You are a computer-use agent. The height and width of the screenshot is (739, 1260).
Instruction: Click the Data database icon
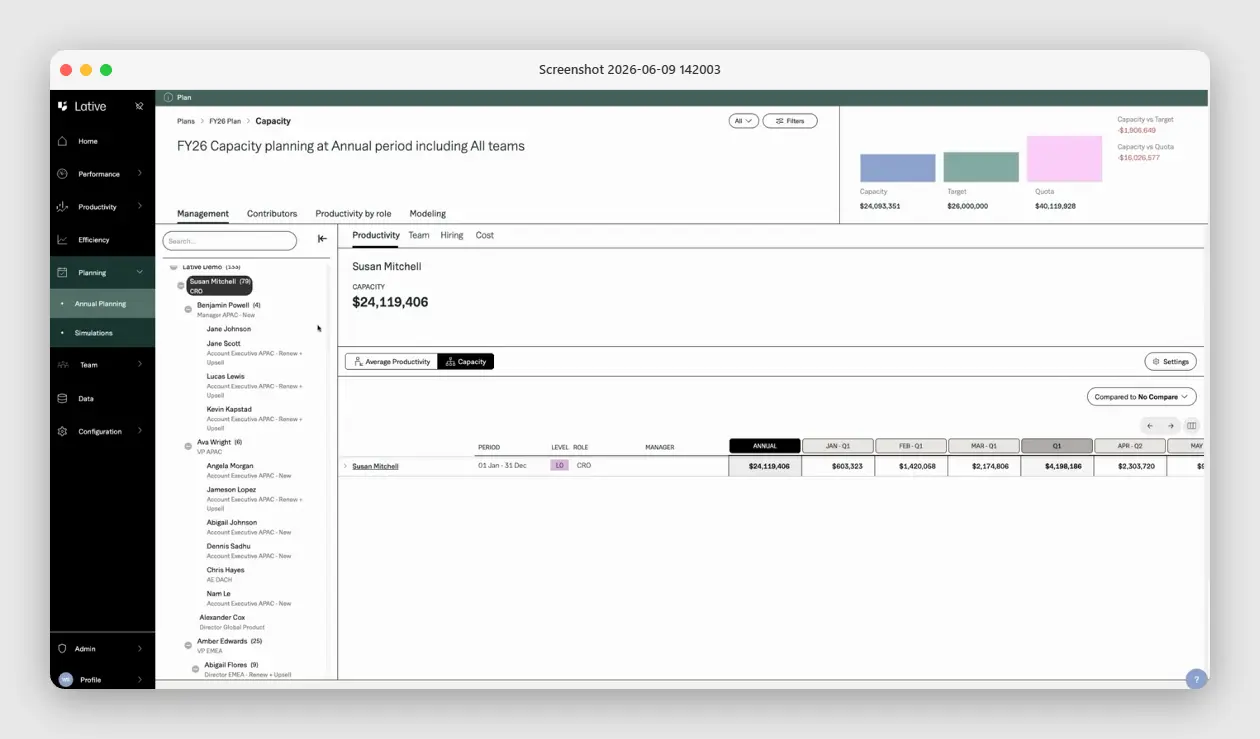tap(62, 398)
